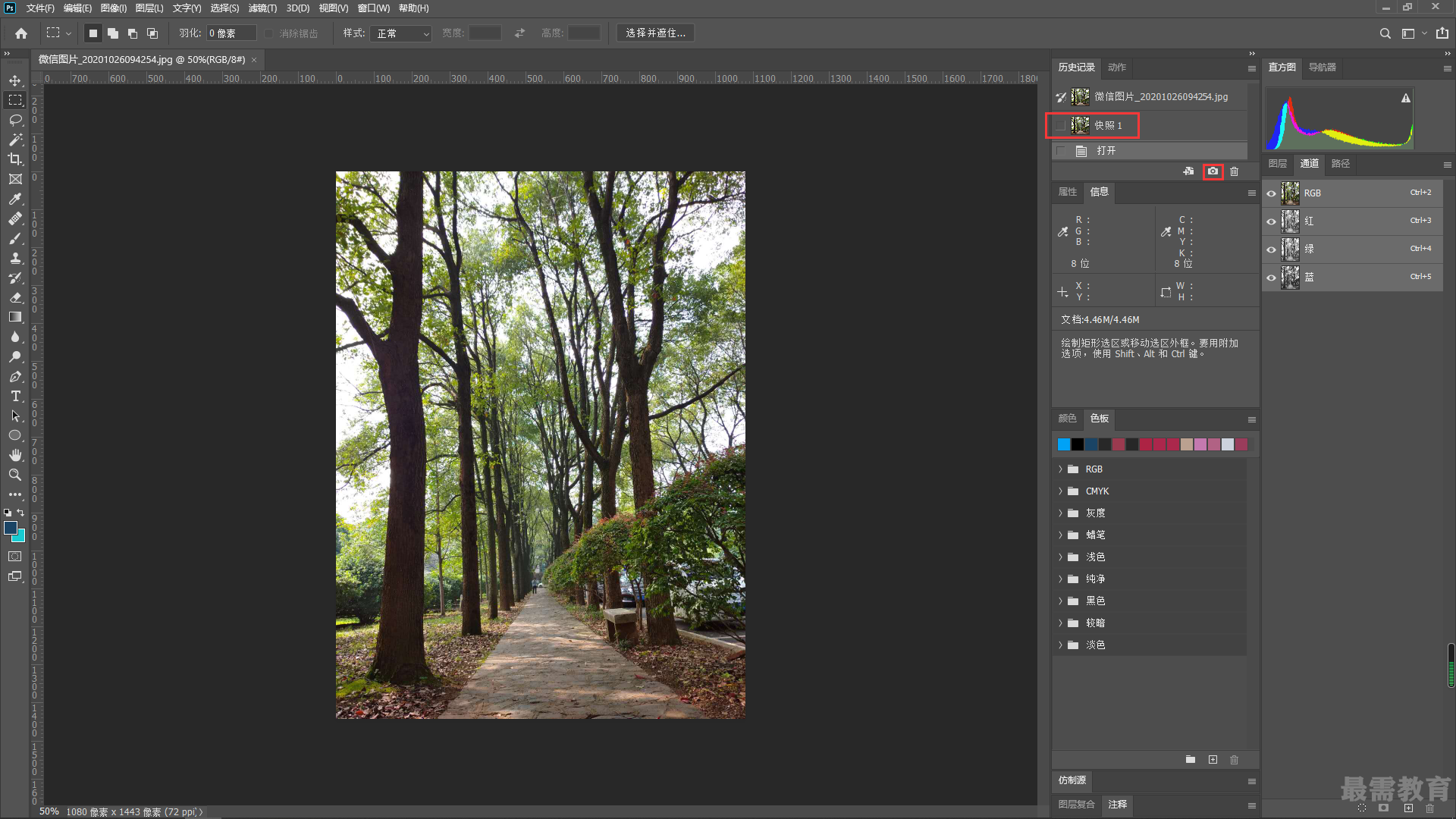1456x819 pixels.
Task: Select the Magic Wand tool
Action: point(15,140)
